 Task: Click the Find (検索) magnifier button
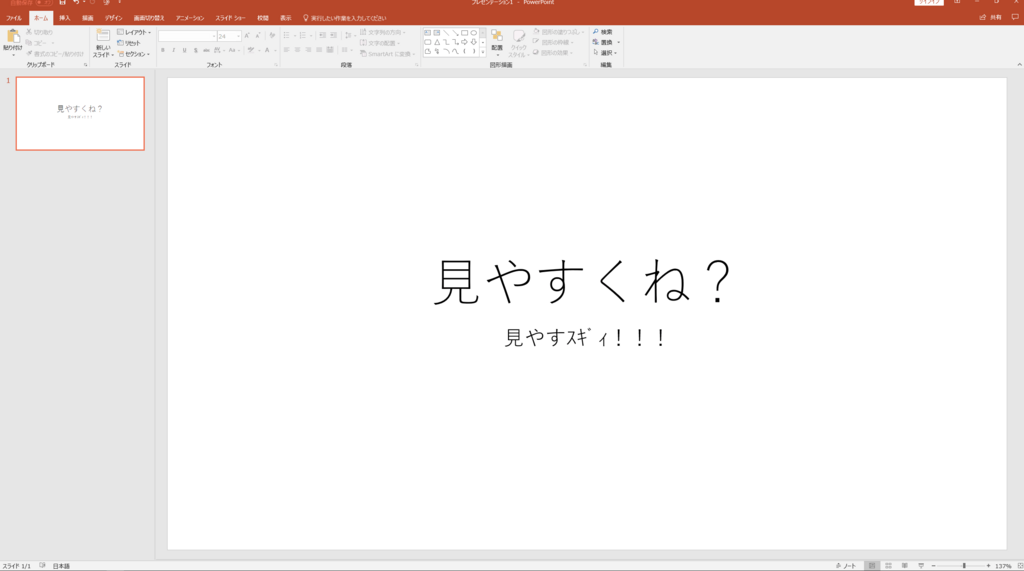click(x=602, y=31)
